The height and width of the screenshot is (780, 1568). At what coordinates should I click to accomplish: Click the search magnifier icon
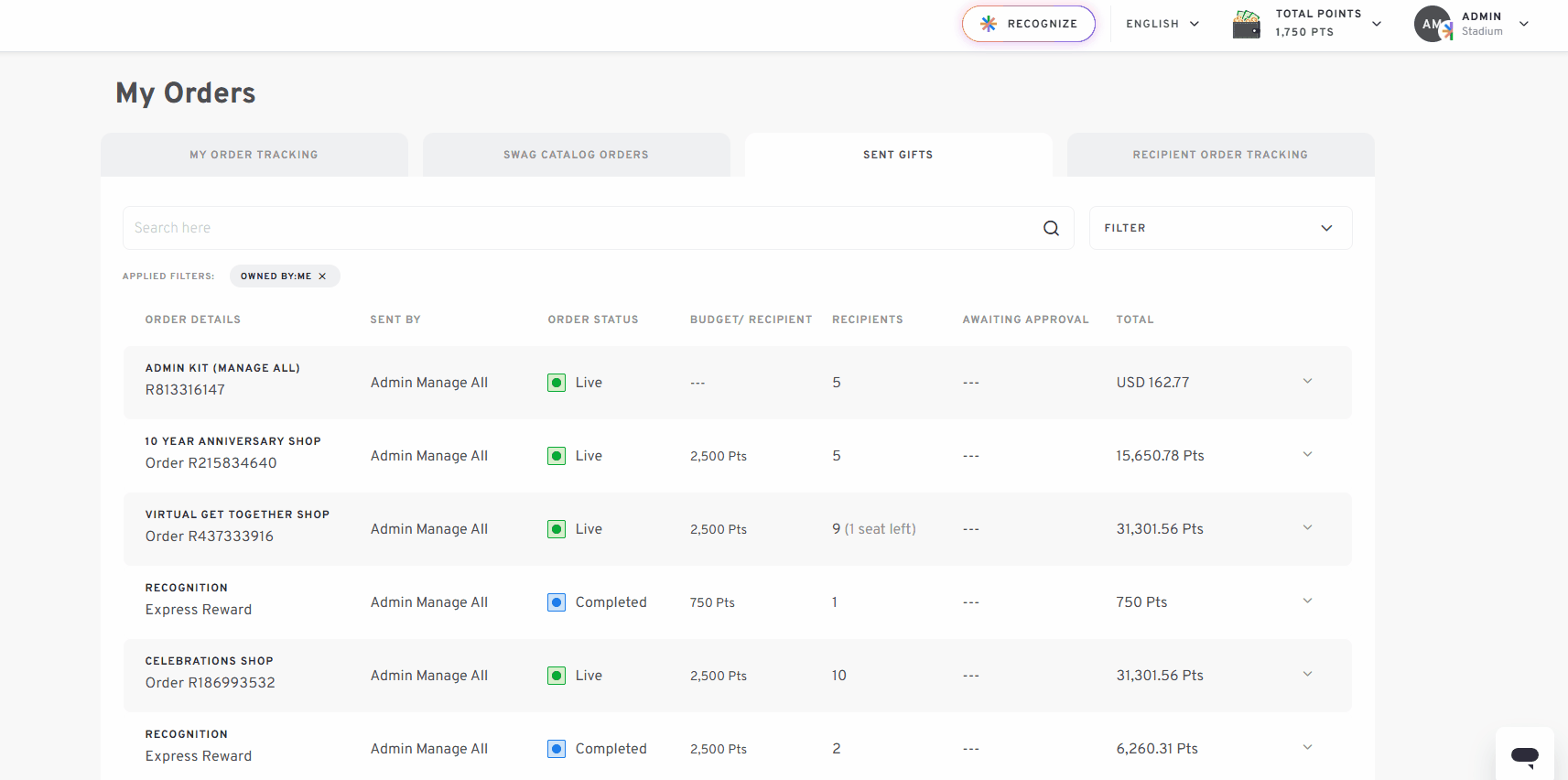pyautogui.click(x=1051, y=228)
